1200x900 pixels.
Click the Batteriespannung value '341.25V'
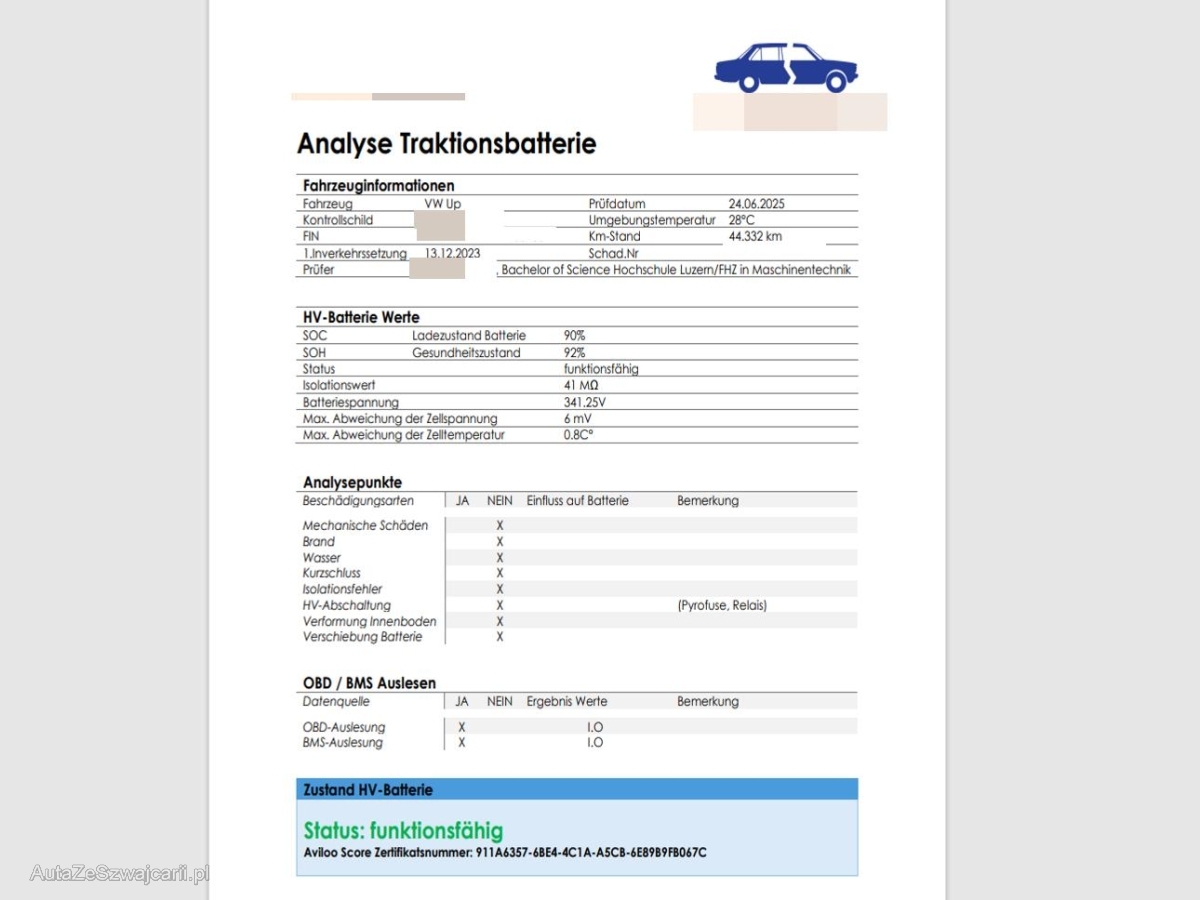coord(585,402)
